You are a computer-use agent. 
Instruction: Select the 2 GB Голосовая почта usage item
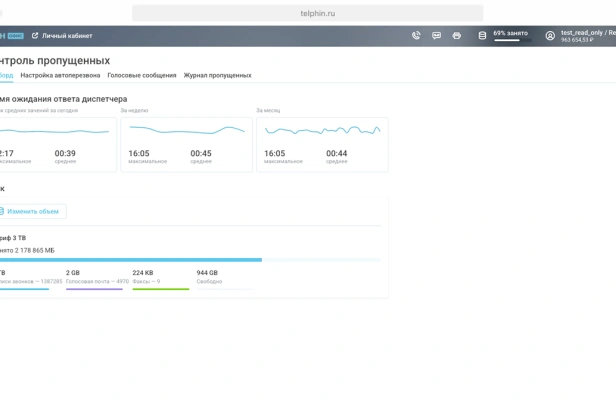point(97,280)
